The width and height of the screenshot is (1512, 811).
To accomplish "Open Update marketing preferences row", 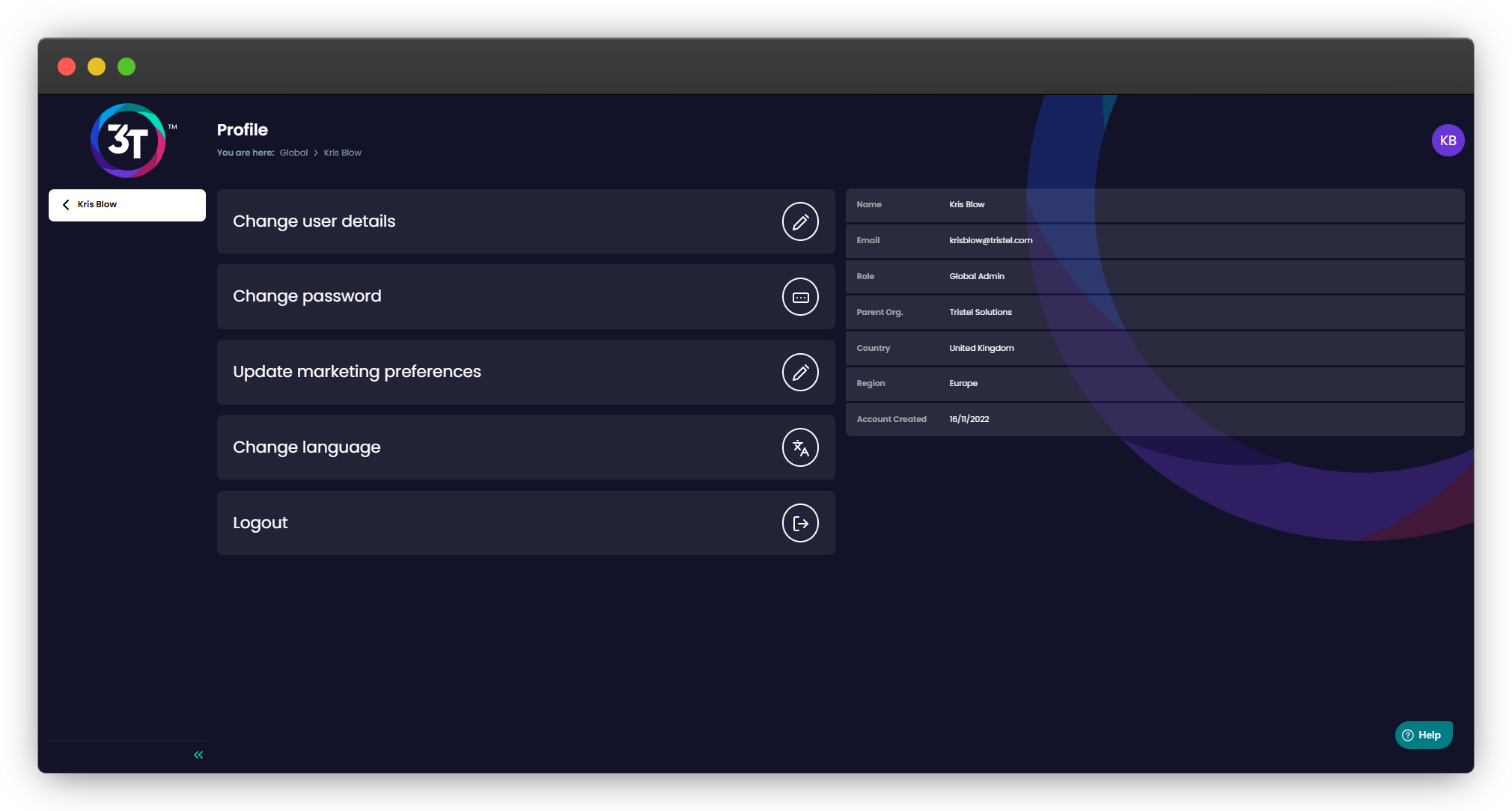I will [x=356, y=372].
